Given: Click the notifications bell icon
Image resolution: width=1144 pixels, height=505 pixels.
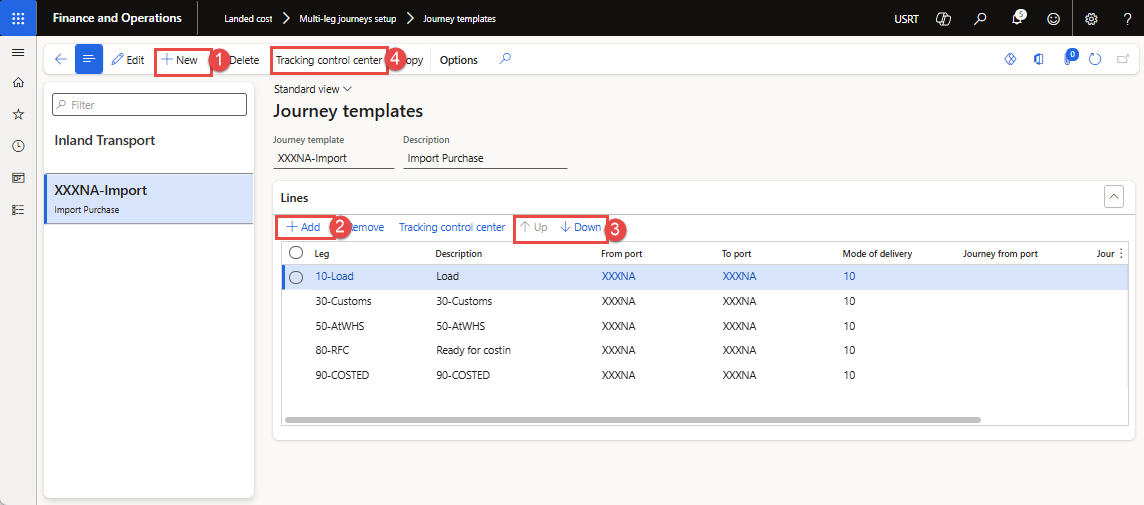Looking at the screenshot, I should pyautogui.click(x=1018, y=18).
